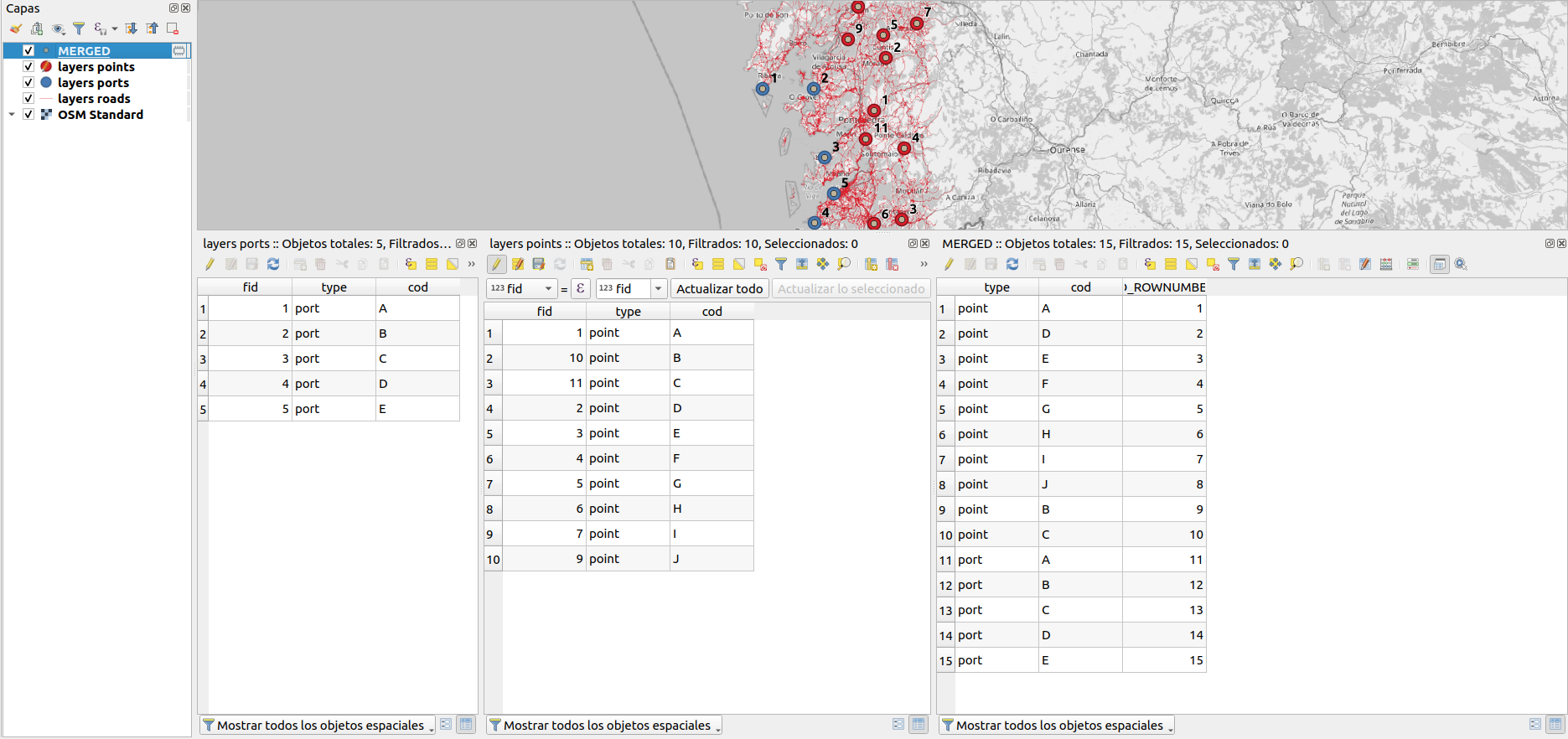The width and height of the screenshot is (1568, 739).
Task: Filter selected features in layers points table
Action: (x=781, y=264)
